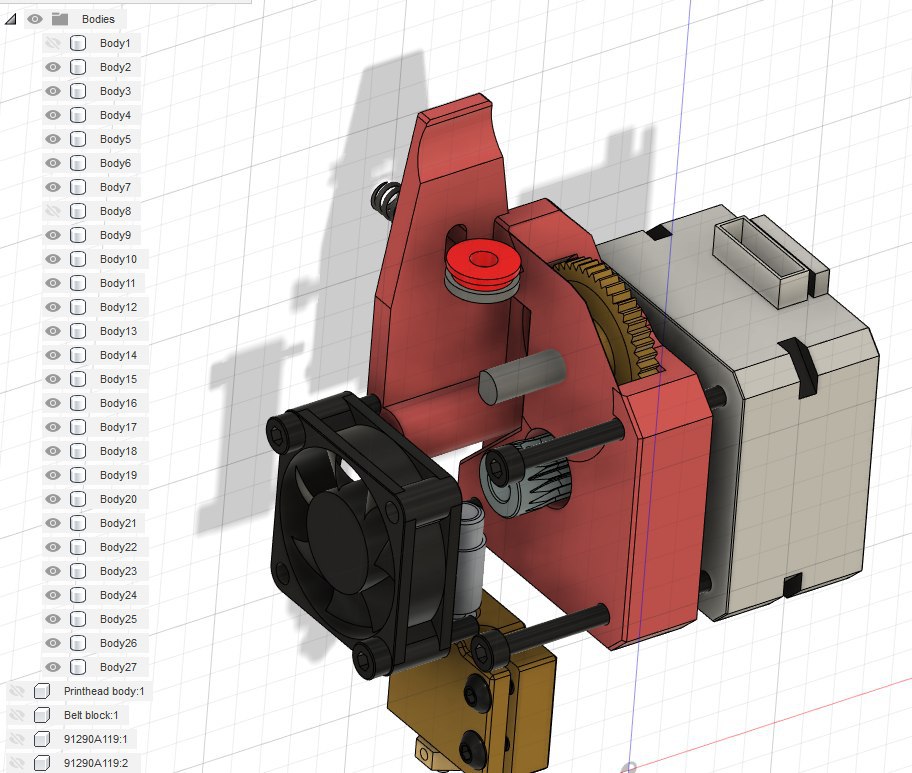The width and height of the screenshot is (912, 773).
Task: Toggle Body4 visibility eye
Action: pos(53,115)
